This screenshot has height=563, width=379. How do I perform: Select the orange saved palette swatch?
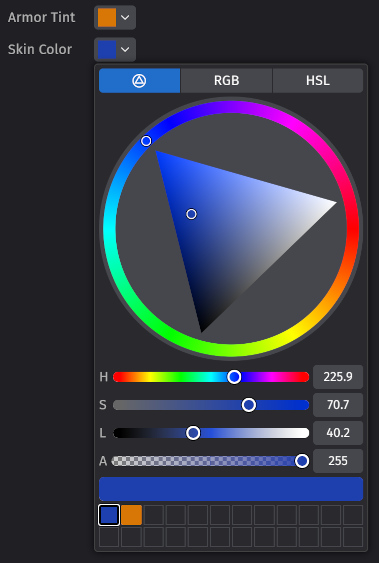tap(131, 515)
